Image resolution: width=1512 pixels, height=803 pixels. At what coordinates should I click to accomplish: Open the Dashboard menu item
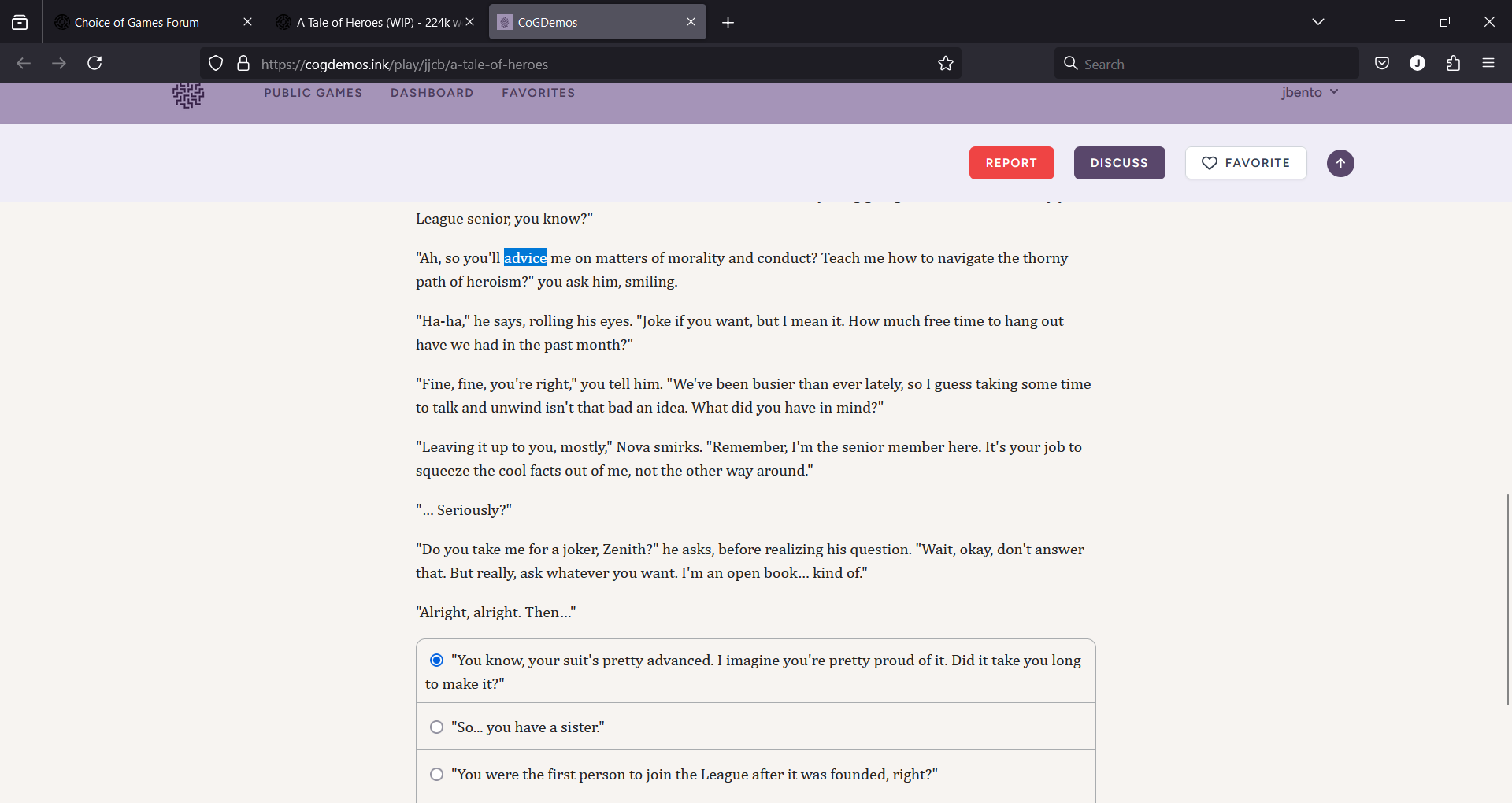click(432, 93)
